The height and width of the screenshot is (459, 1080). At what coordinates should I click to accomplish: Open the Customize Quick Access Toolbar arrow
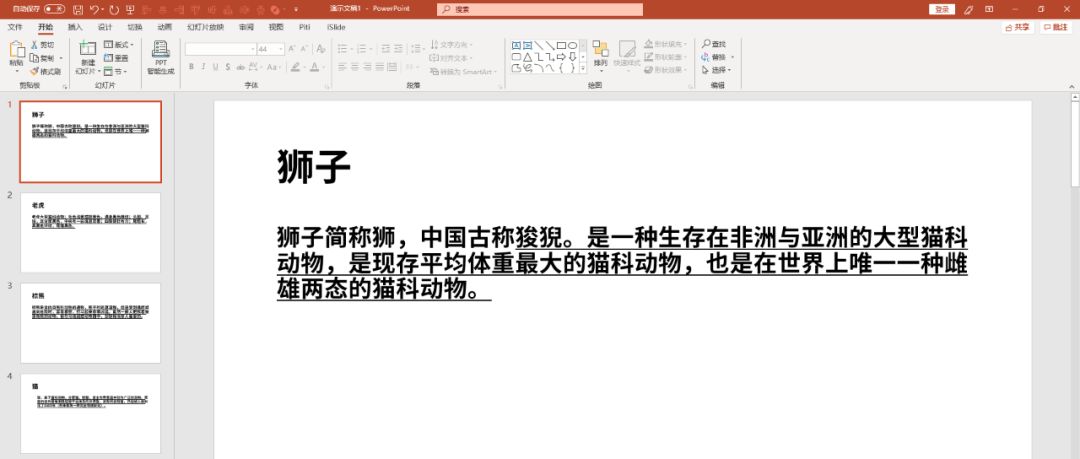pyautogui.click(x=296, y=9)
